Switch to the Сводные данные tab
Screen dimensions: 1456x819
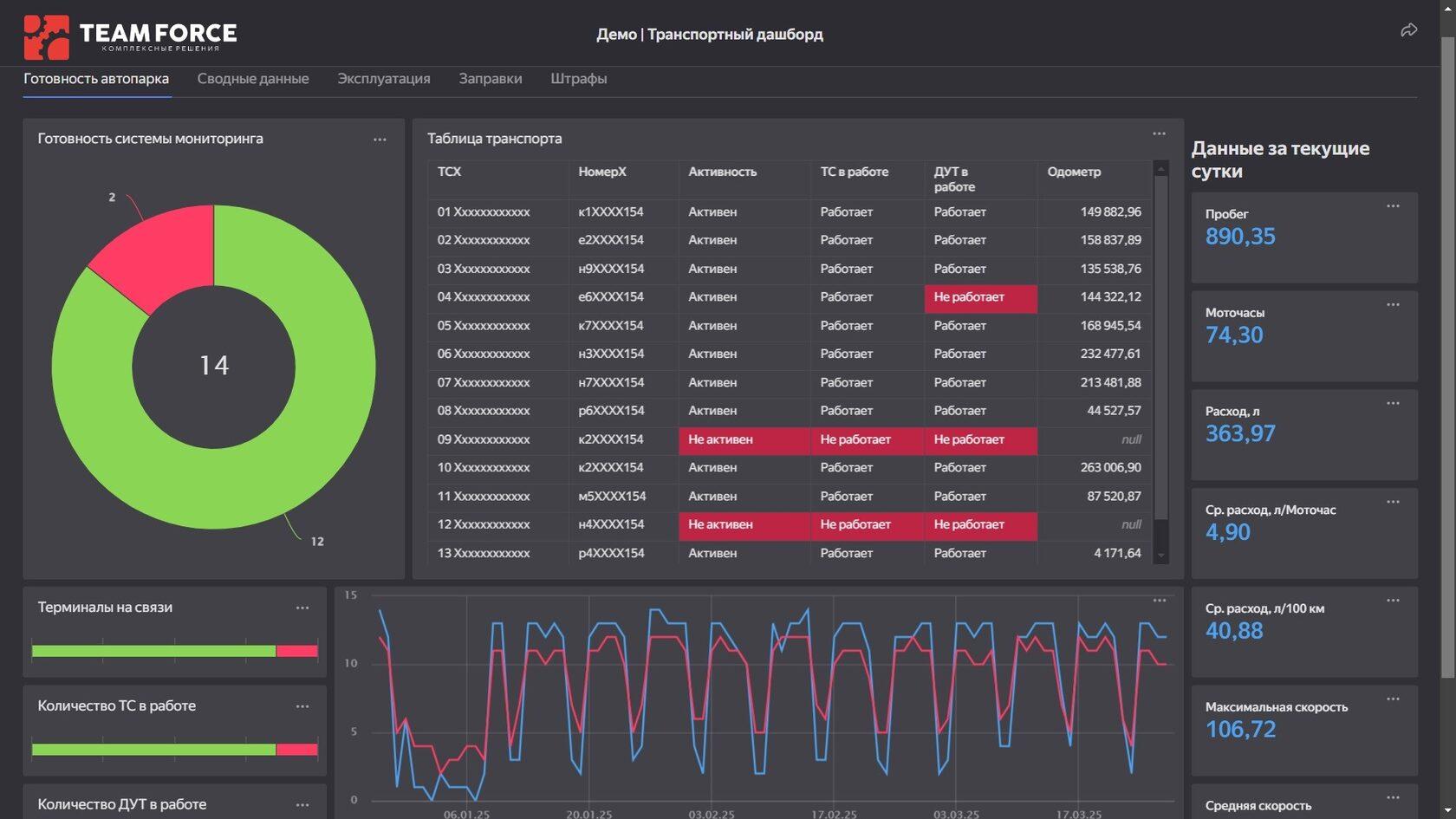click(253, 79)
